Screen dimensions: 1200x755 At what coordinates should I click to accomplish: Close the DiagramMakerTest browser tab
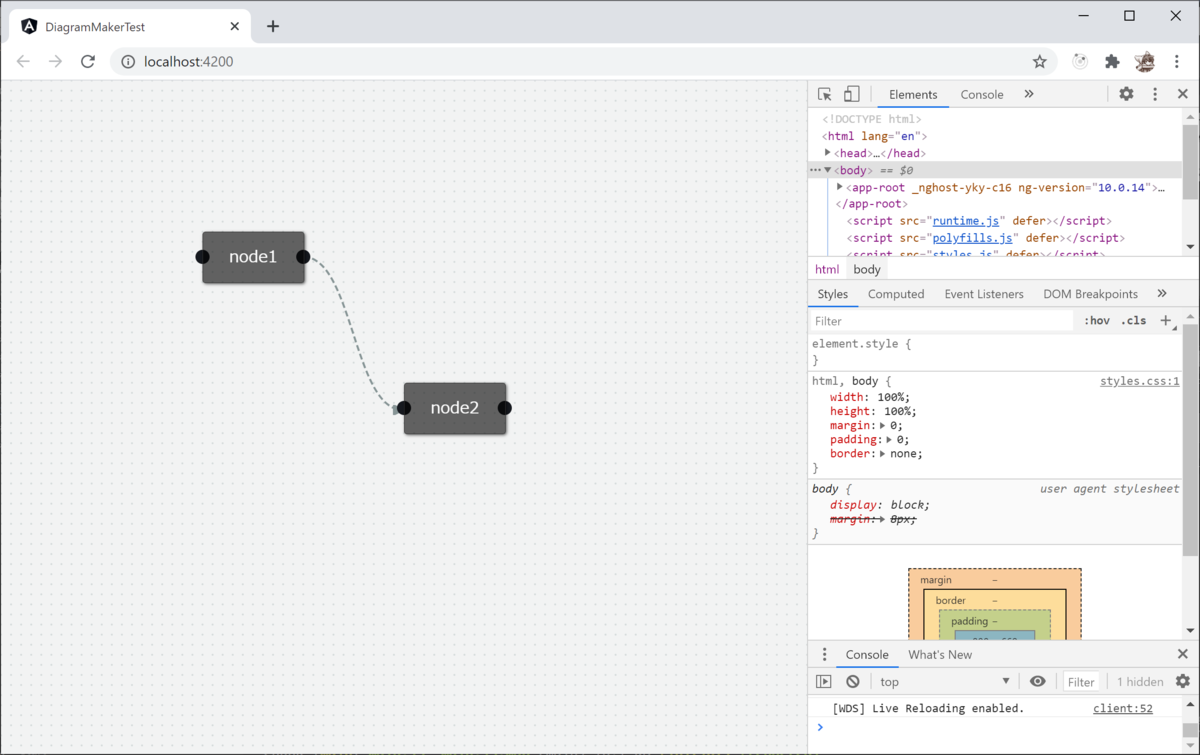tap(235, 27)
